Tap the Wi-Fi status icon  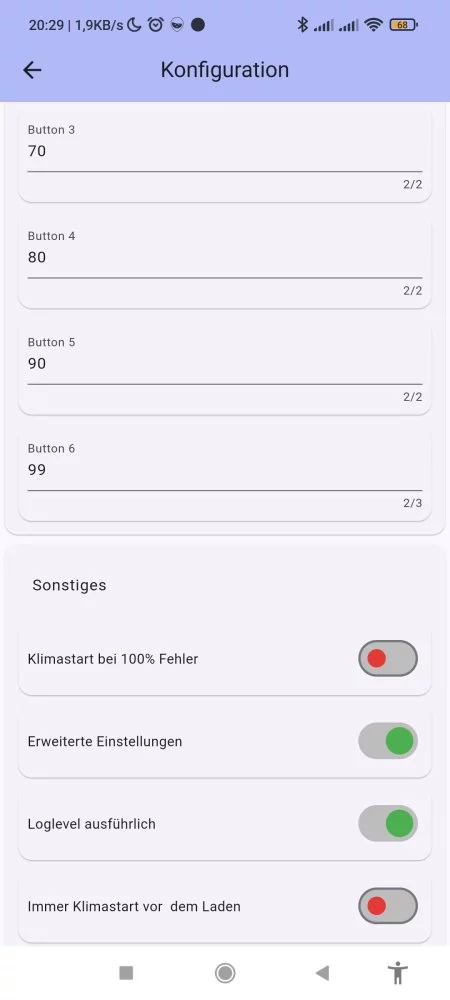coord(374,25)
